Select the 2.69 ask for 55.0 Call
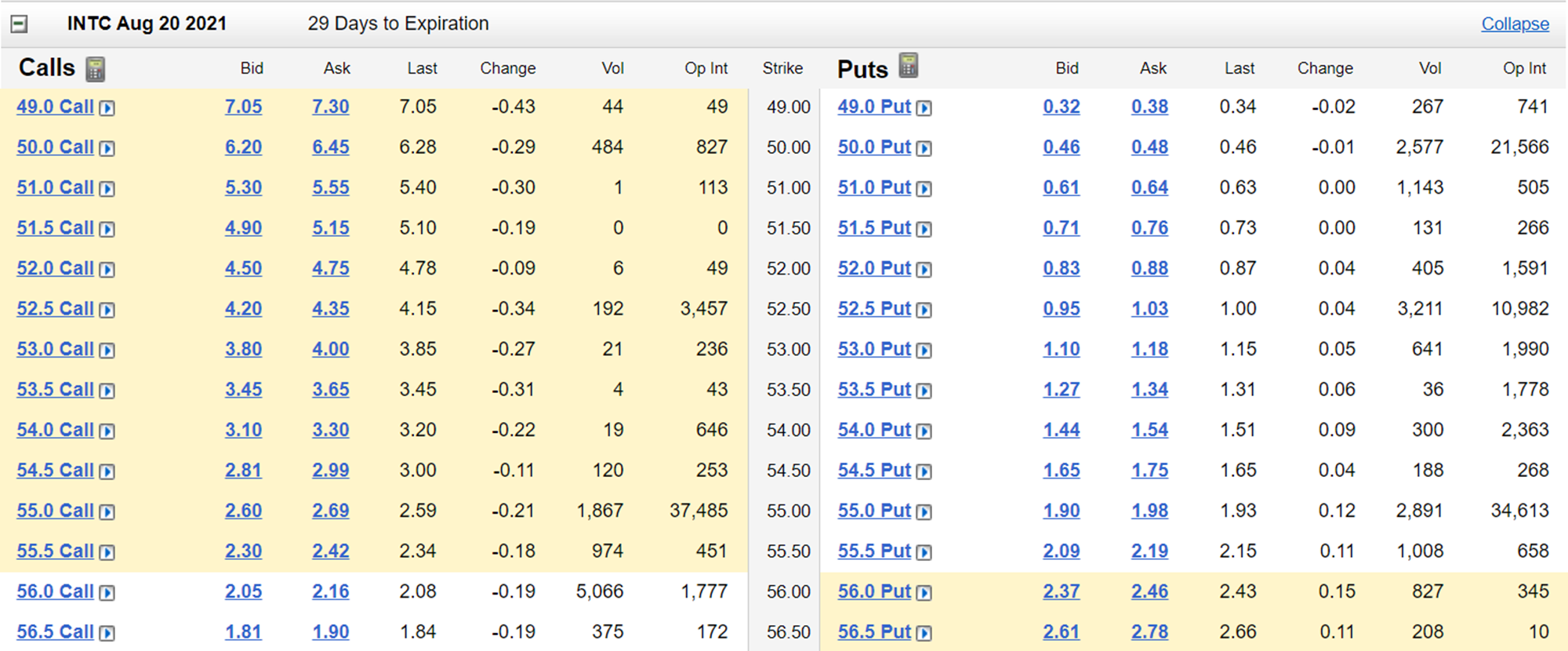This screenshot has width=1568, height=651. pos(331,511)
